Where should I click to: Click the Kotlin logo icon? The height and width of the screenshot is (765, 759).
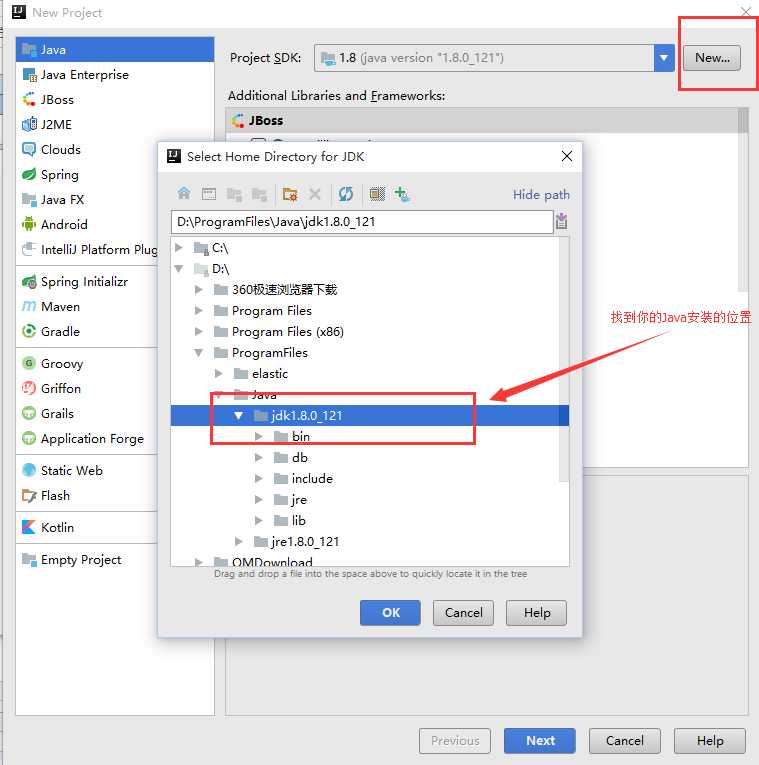(x=29, y=527)
